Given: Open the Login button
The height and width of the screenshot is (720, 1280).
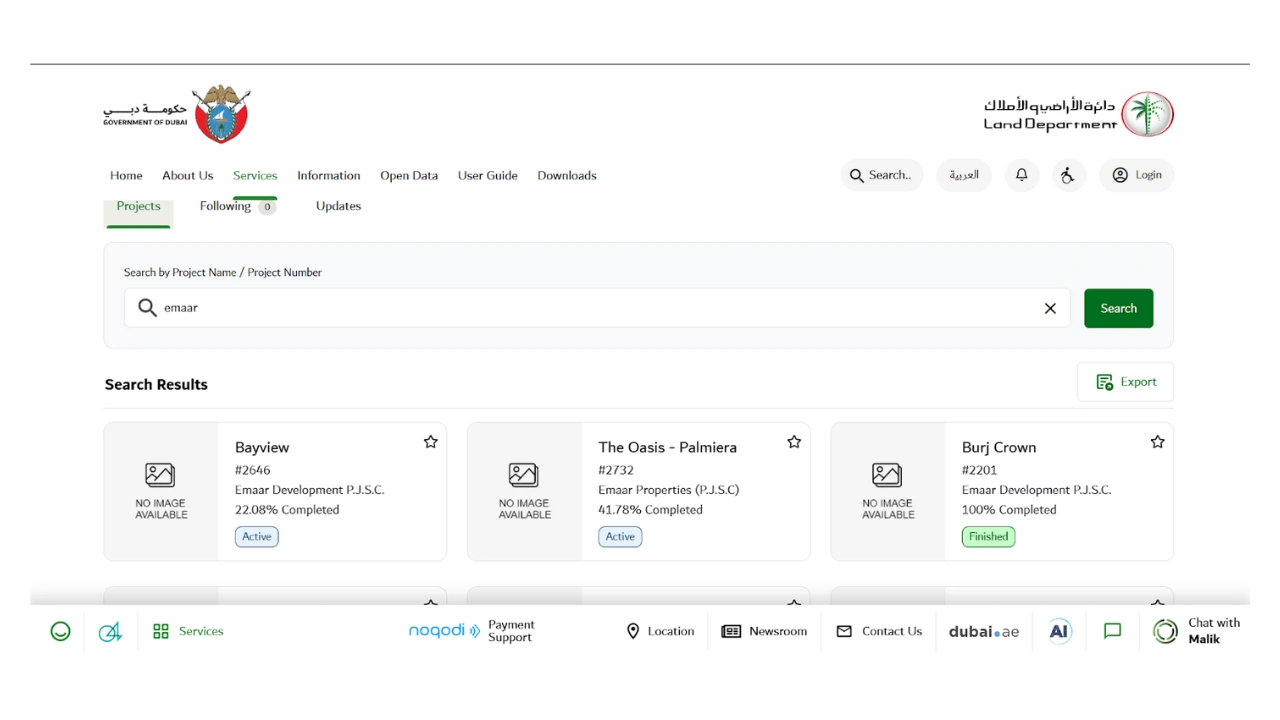Looking at the screenshot, I should click(1136, 175).
